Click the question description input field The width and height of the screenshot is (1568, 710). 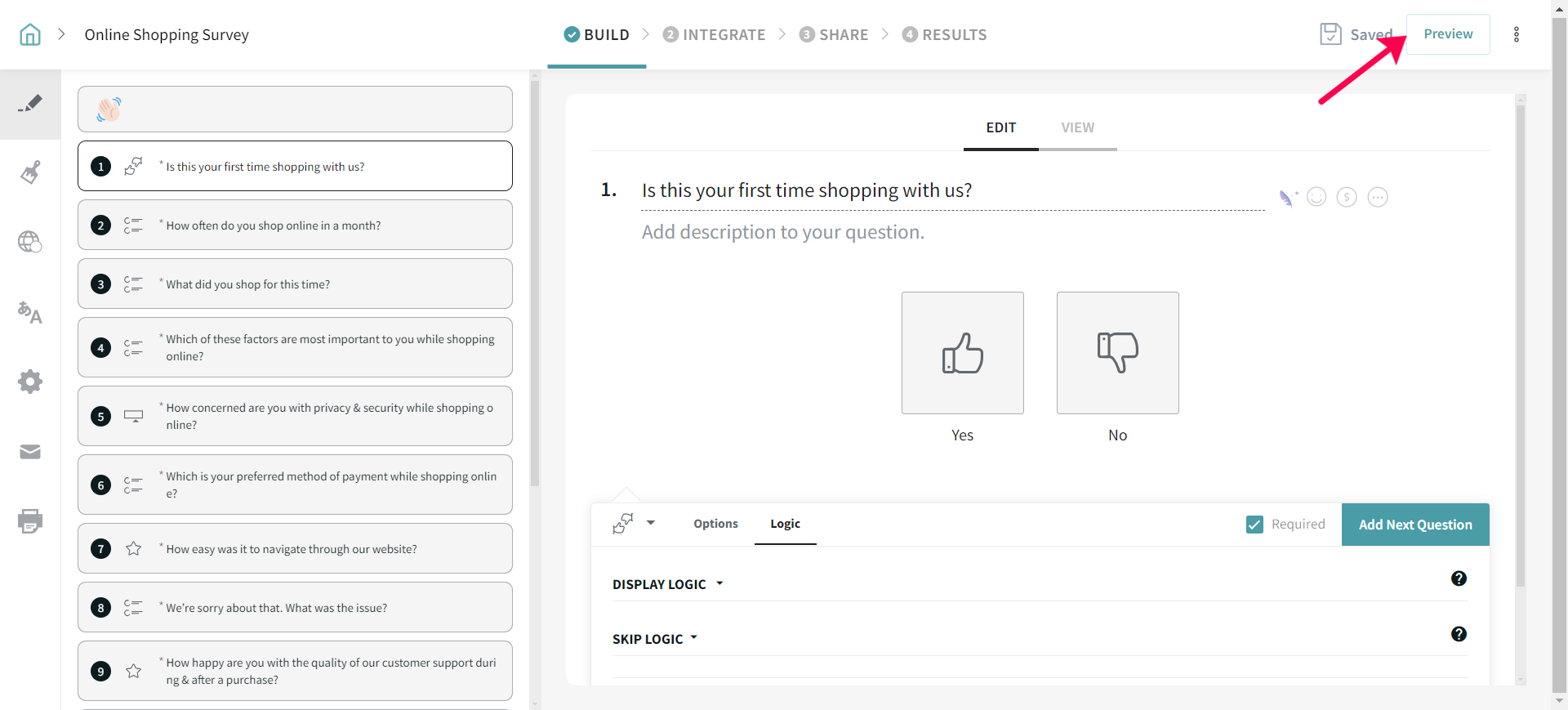pyautogui.click(x=782, y=233)
